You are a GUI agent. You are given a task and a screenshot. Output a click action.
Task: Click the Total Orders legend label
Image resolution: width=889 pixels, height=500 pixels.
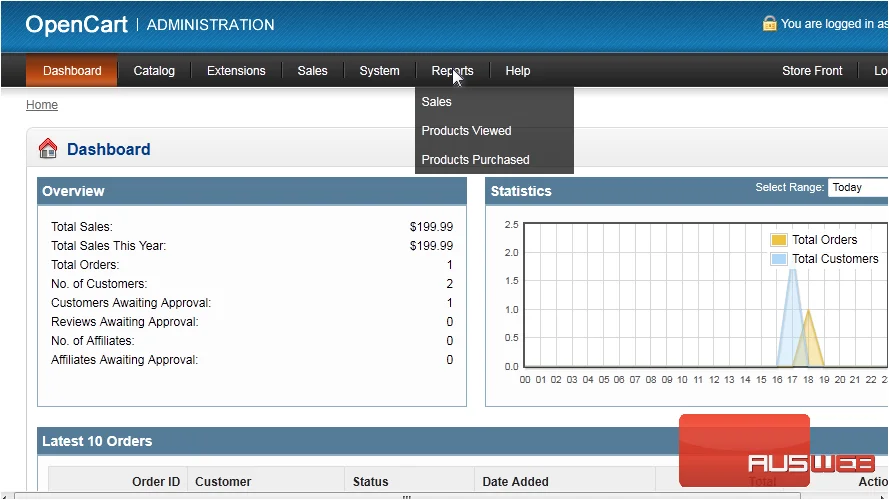(824, 240)
